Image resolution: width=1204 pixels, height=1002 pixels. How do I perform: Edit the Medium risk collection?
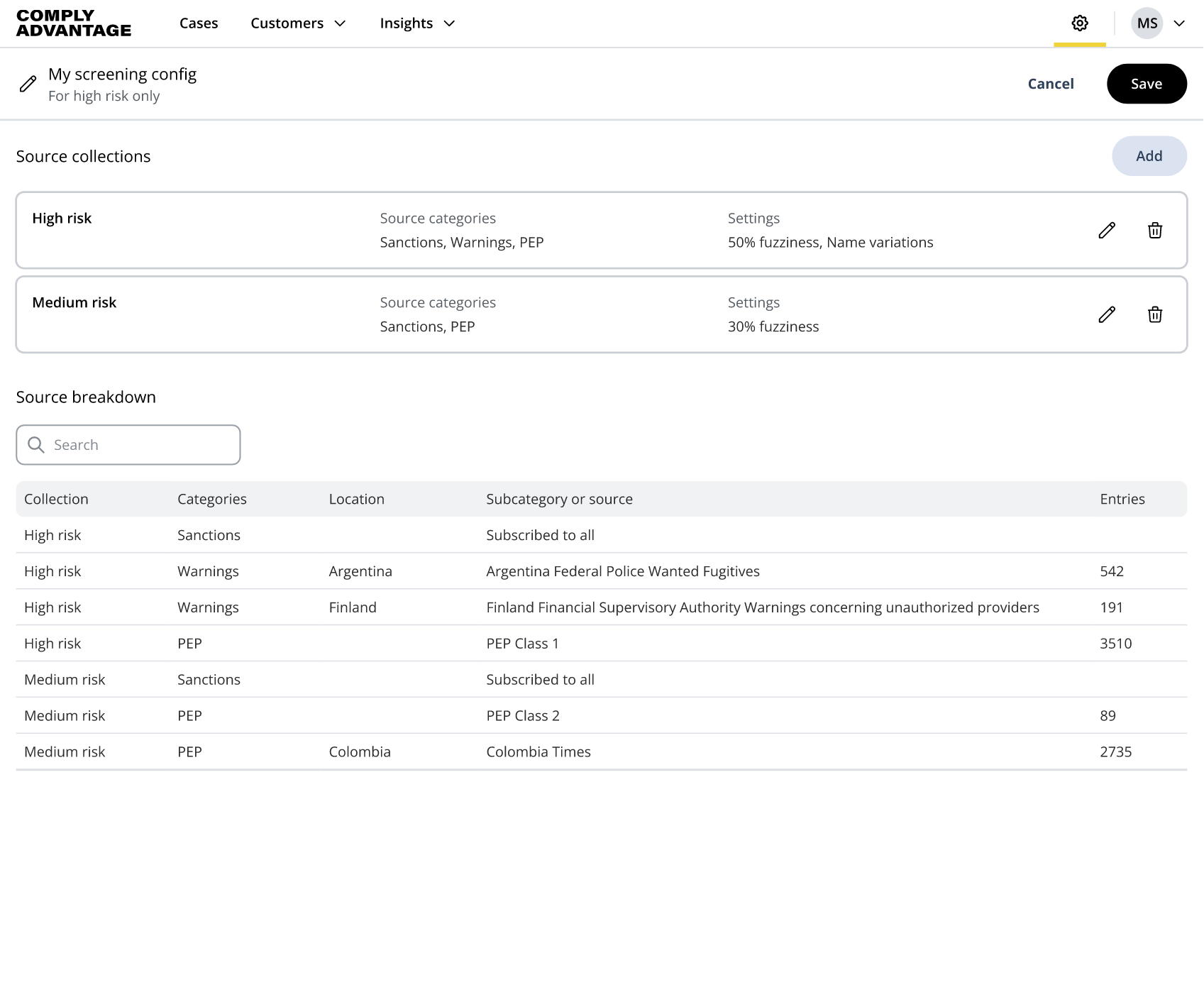coord(1106,315)
